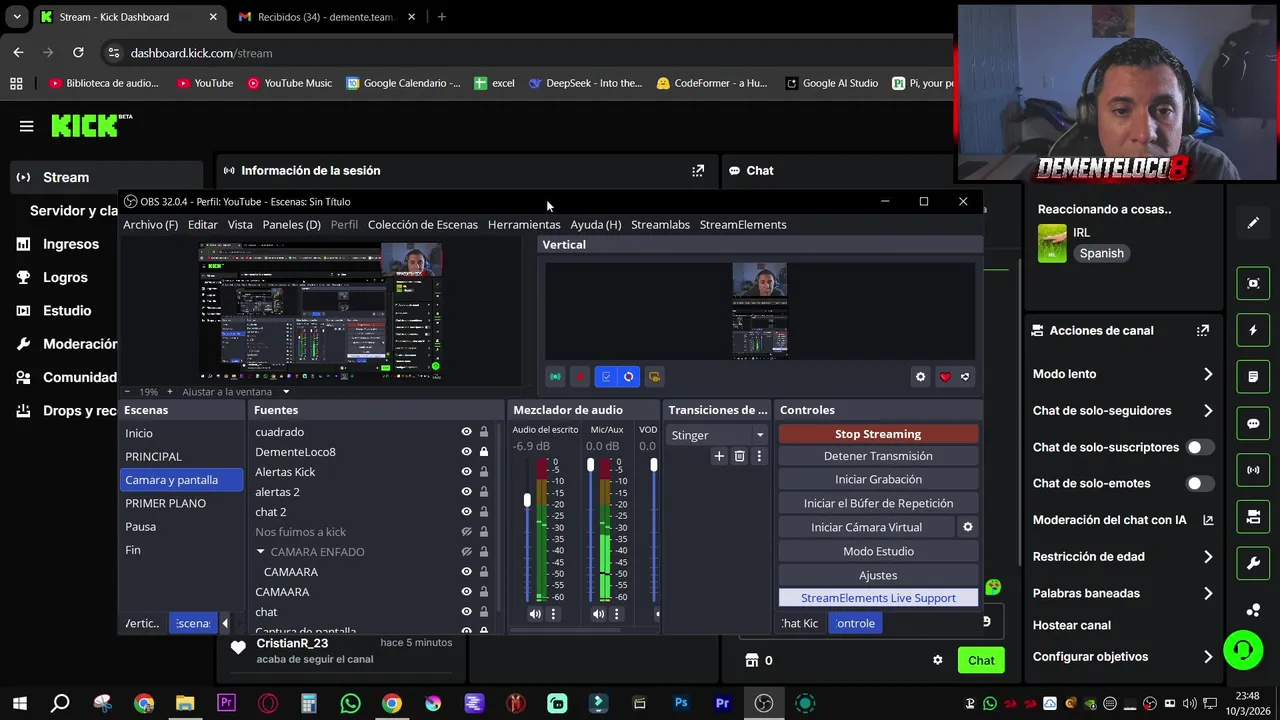Click the wrench icon in Kick right sidebar

tap(1253, 563)
